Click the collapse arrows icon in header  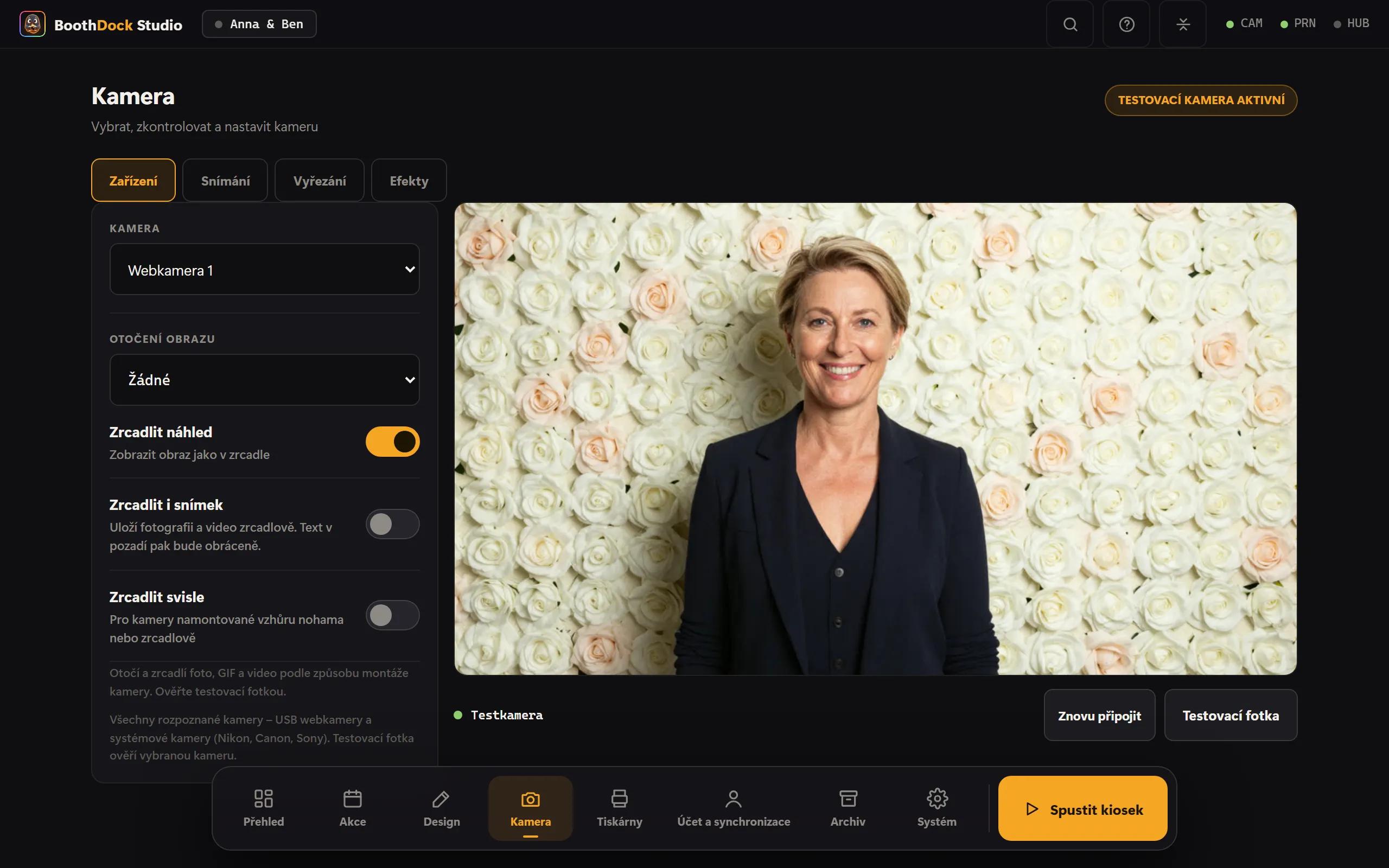[1182, 24]
